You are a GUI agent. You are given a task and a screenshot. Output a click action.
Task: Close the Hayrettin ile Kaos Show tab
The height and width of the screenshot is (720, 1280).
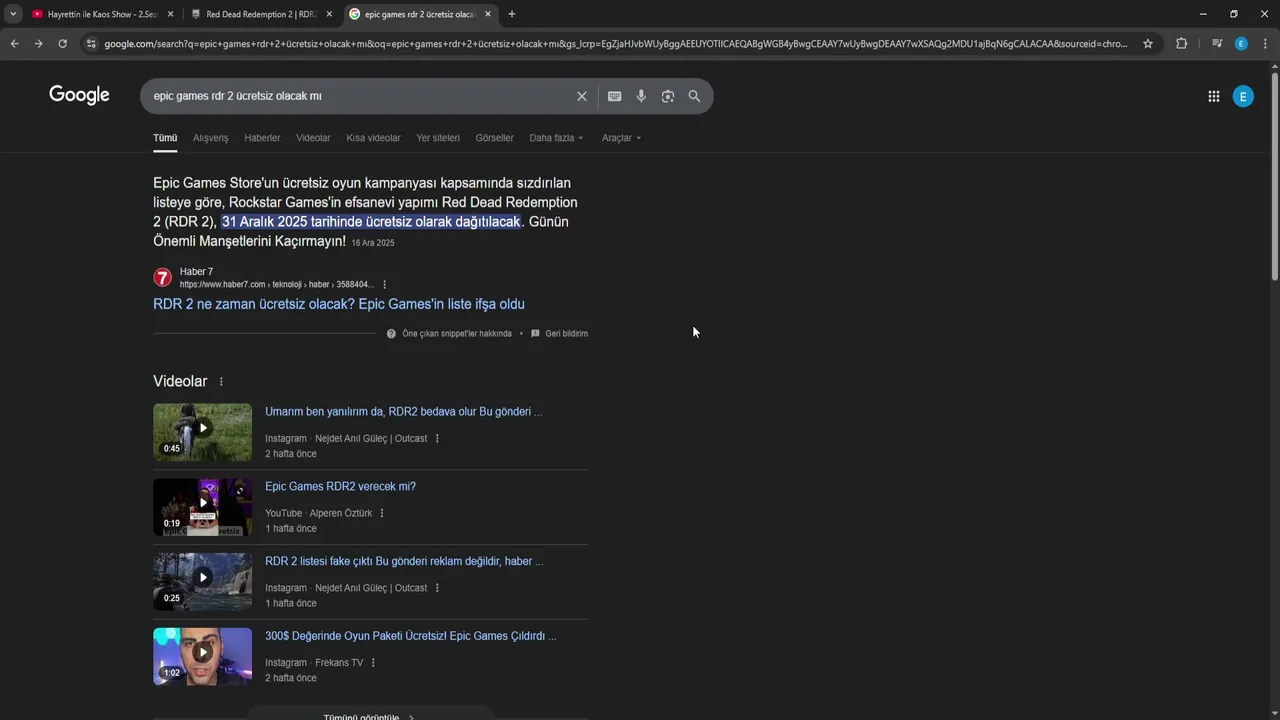pyautogui.click(x=170, y=14)
